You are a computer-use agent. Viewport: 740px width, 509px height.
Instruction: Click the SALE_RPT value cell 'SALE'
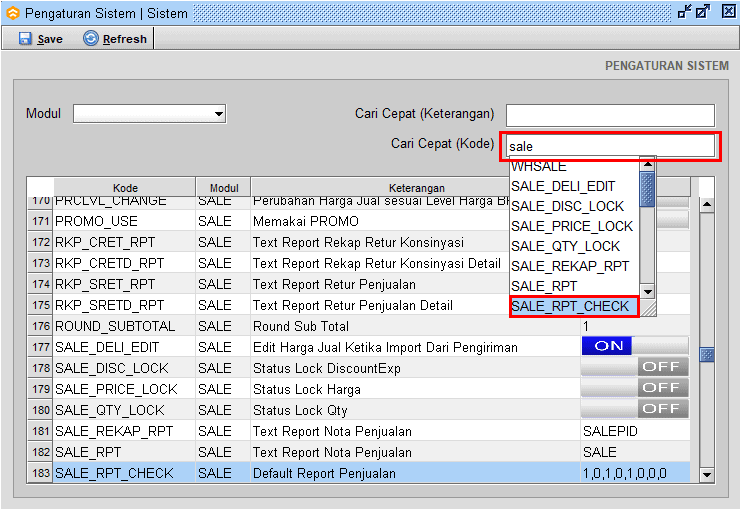click(x=635, y=452)
